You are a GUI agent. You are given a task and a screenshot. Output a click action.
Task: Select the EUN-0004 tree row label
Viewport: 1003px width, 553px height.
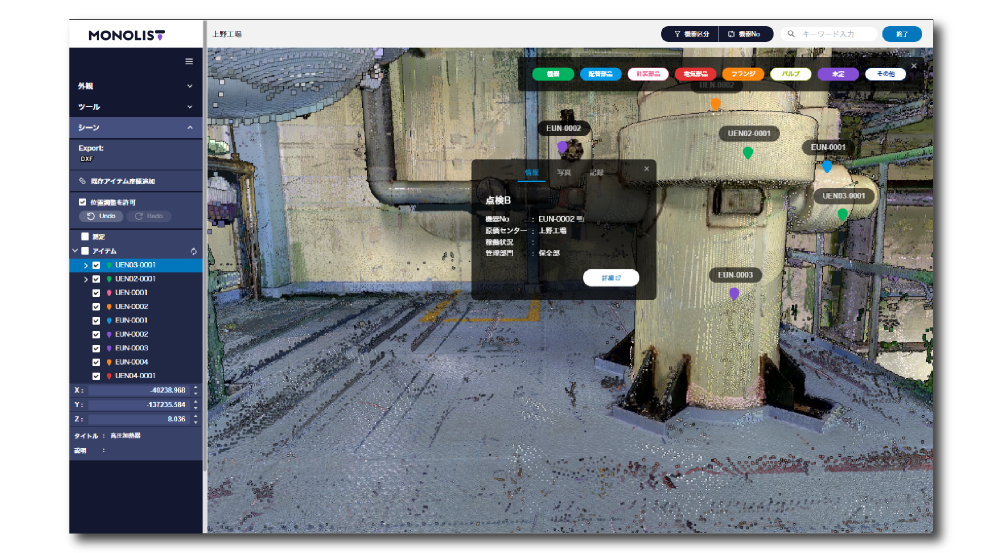coord(132,362)
